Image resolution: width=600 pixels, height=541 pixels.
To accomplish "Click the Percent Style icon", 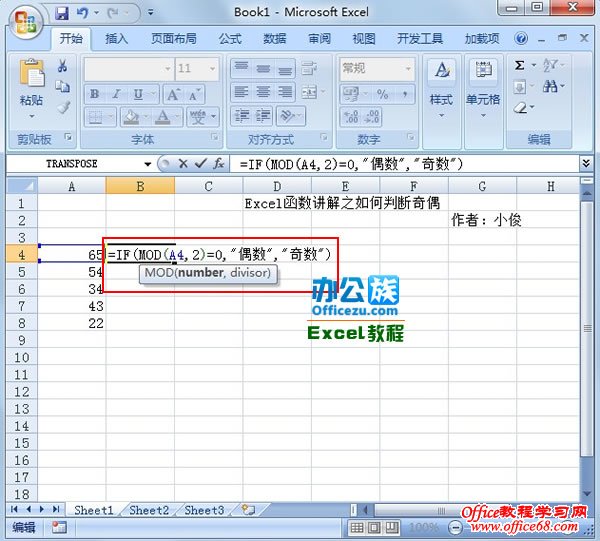I will tap(382, 94).
